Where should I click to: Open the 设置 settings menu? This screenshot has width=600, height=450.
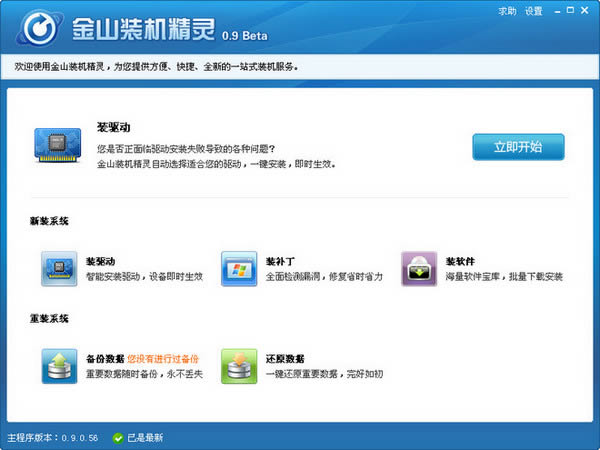click(x=533, y=11)
